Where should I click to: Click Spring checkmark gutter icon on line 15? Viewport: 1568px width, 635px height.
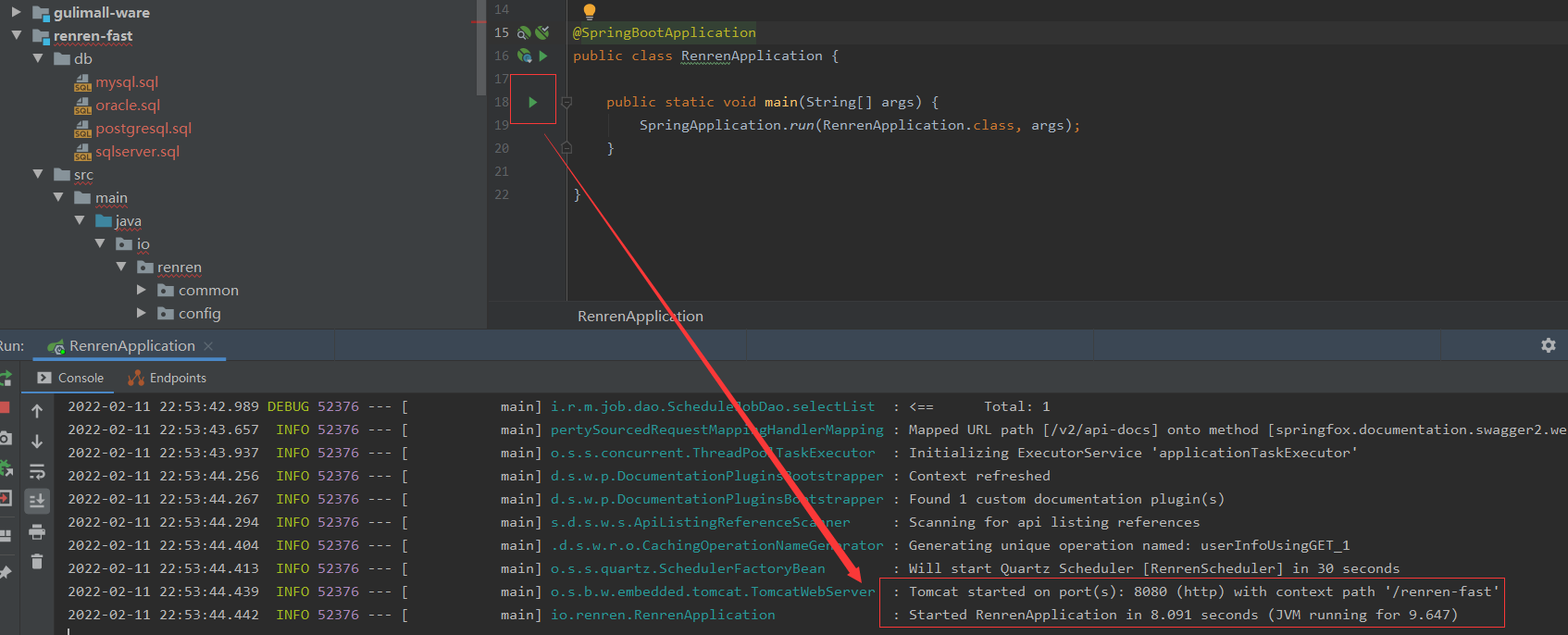tap(542, 32)
